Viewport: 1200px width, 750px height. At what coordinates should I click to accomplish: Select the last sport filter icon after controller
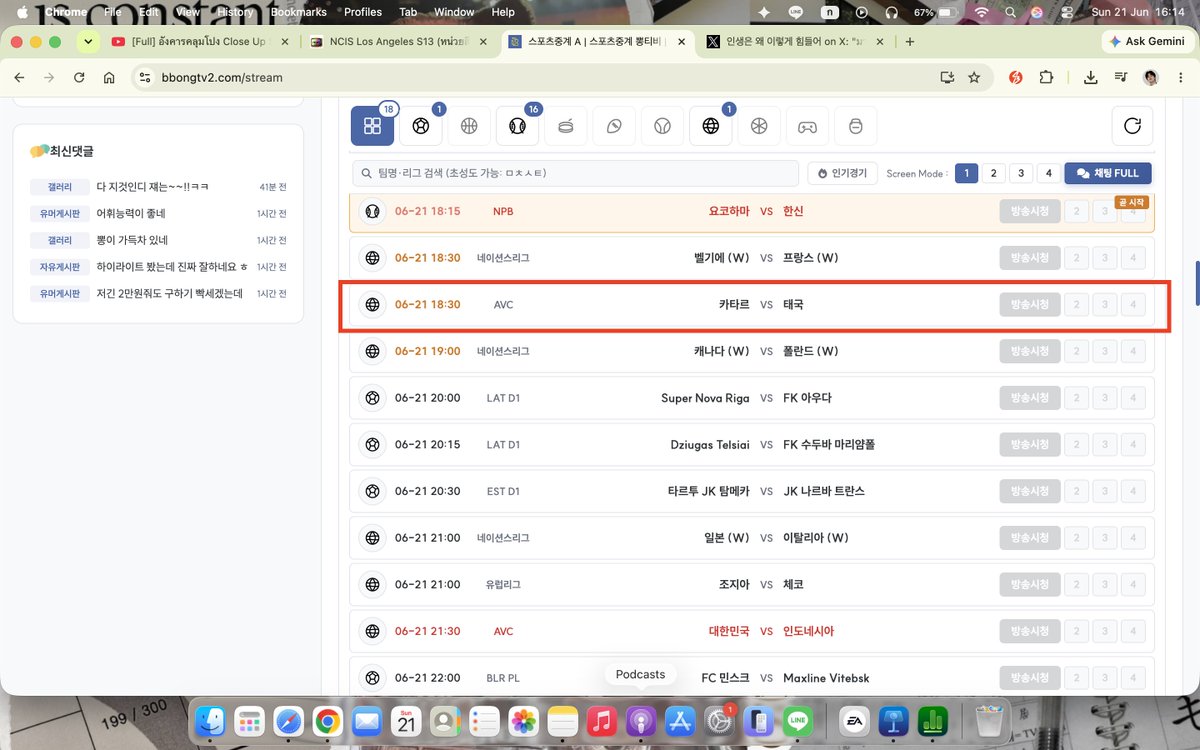(855, 126)
